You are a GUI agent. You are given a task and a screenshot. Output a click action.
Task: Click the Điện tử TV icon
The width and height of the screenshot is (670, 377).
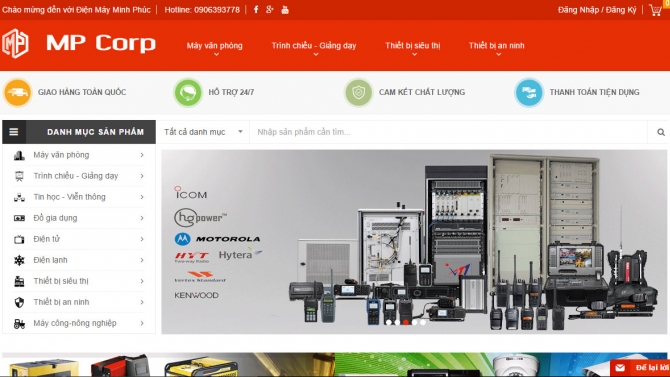point(19,239)
